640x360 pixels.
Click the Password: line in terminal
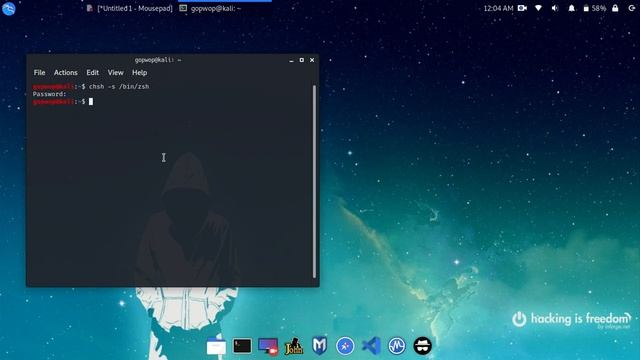tap(49, 94)
